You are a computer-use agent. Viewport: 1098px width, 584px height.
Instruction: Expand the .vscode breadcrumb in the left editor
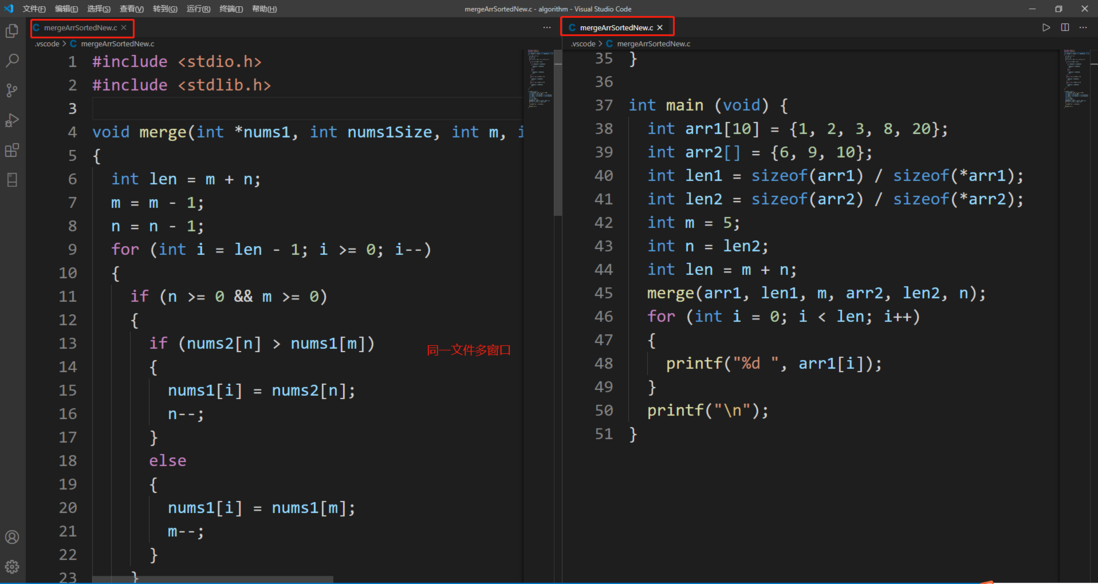(47, 43)
